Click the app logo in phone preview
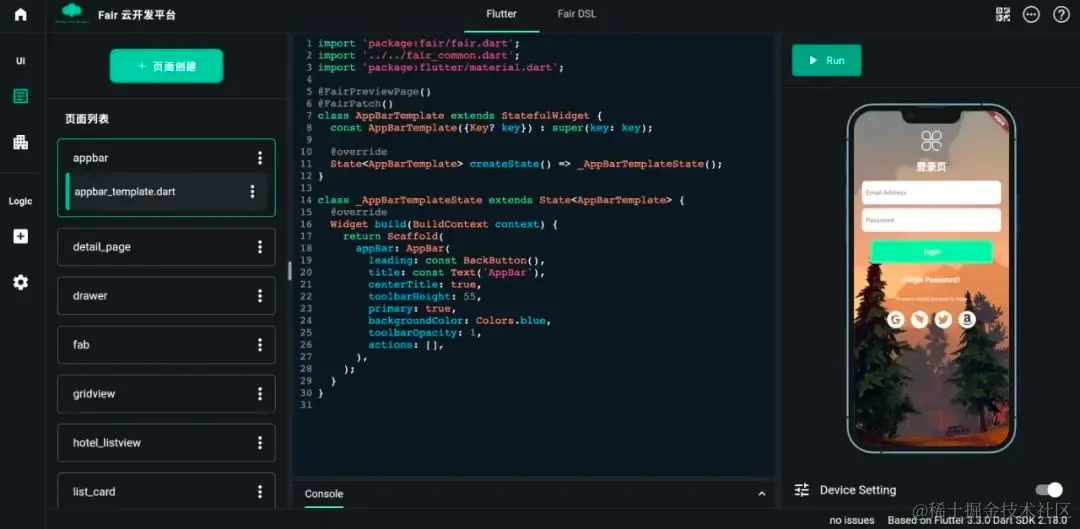The image size is (1080, 529). pos(931,141)
